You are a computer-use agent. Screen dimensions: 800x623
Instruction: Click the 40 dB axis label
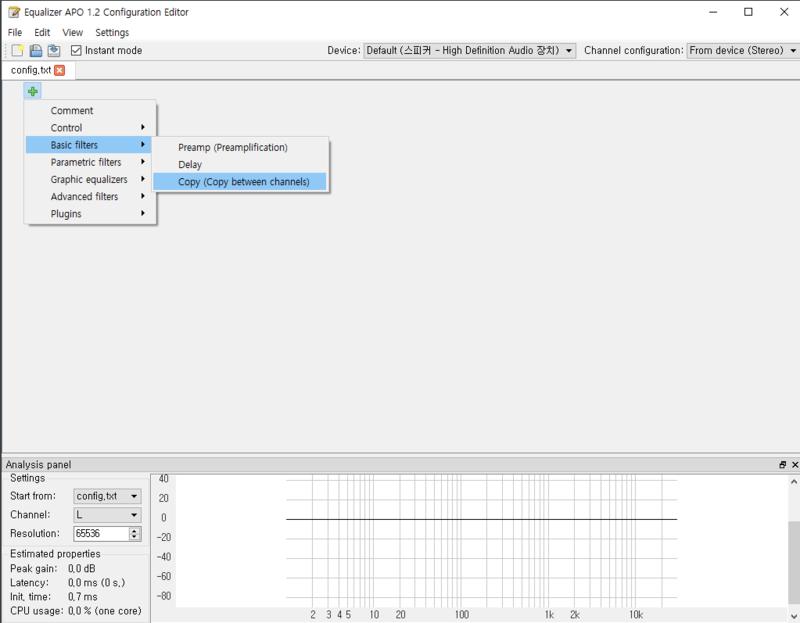click(x=163, y=479)
